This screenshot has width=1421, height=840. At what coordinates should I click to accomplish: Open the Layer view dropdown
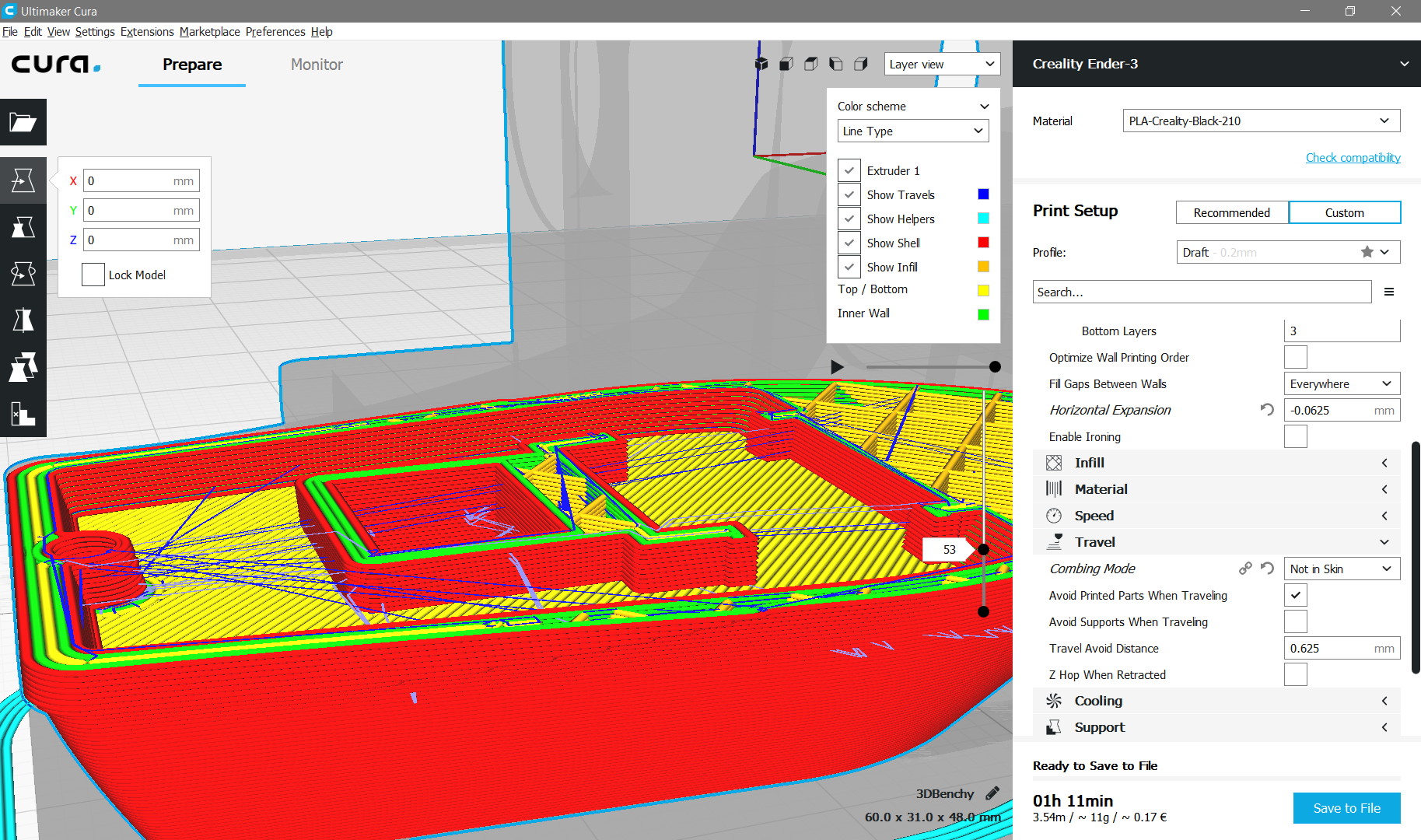pos(941,64)
